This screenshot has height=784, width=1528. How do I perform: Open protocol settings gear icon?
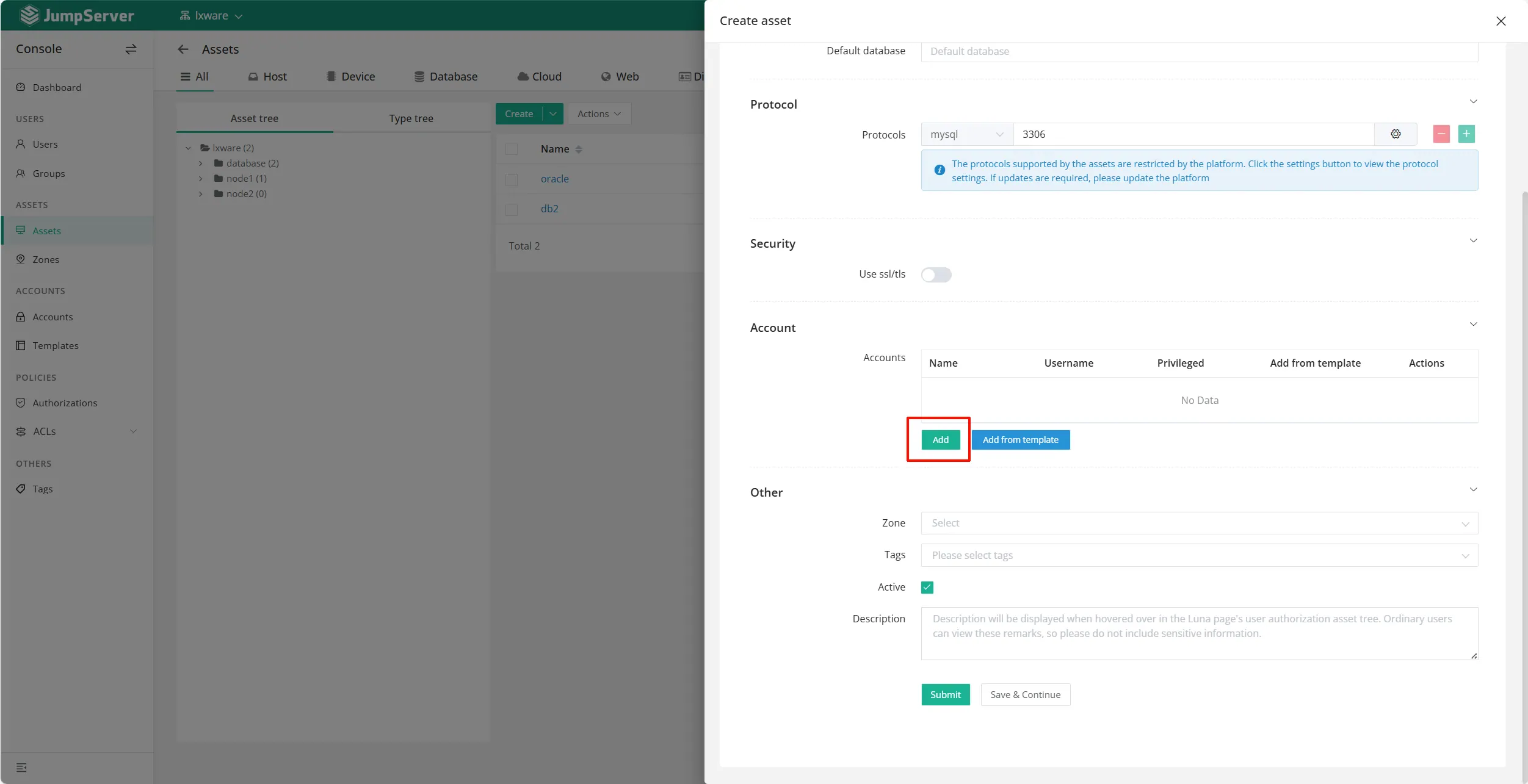(x=1396, y=134)
